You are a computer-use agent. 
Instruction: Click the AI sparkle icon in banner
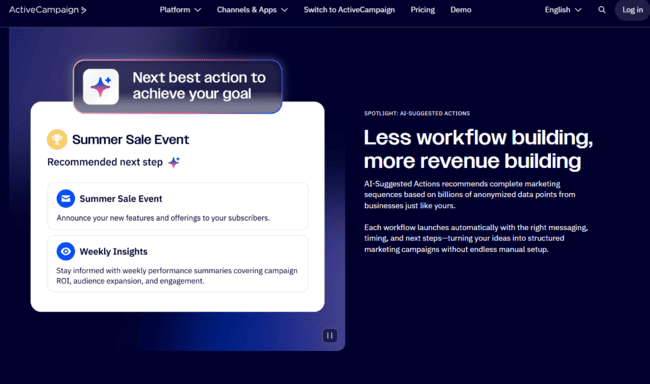coord(101,87)
